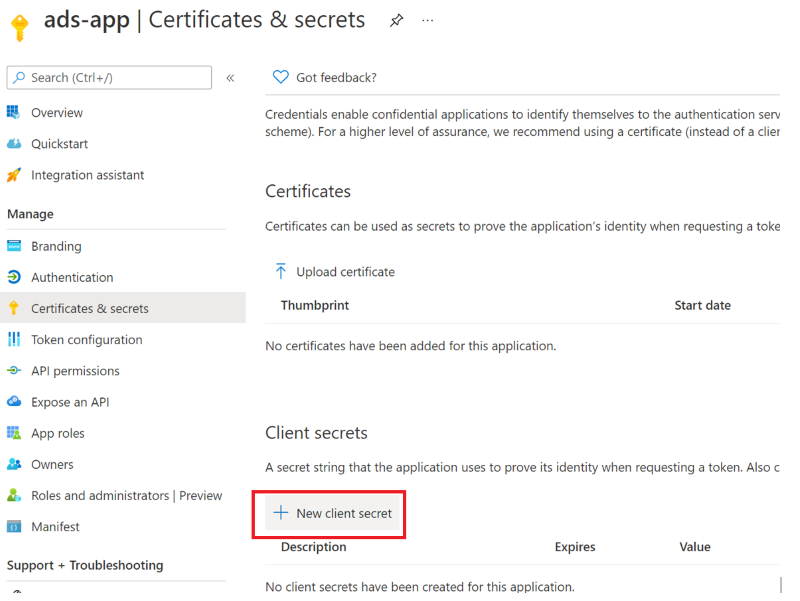Open the Got feedback? link
The image size is (800, 601).
336,78
